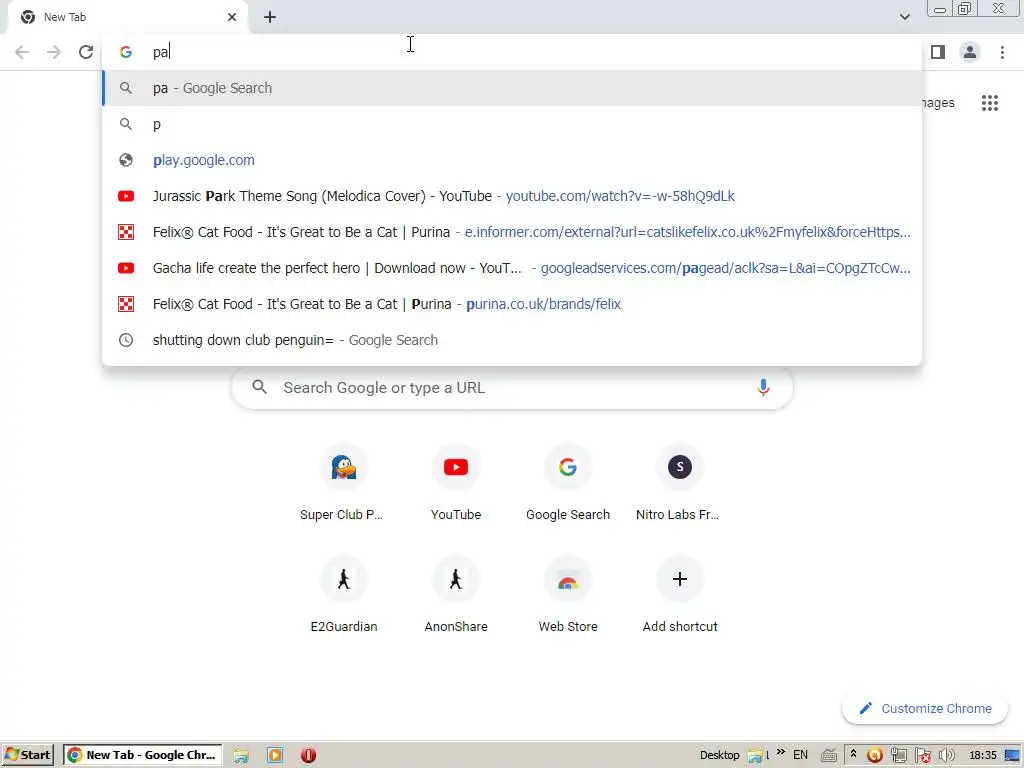Open the play.google.com suggestion
This screenshot has width=1024, height=768.
[x=512, y=160]
